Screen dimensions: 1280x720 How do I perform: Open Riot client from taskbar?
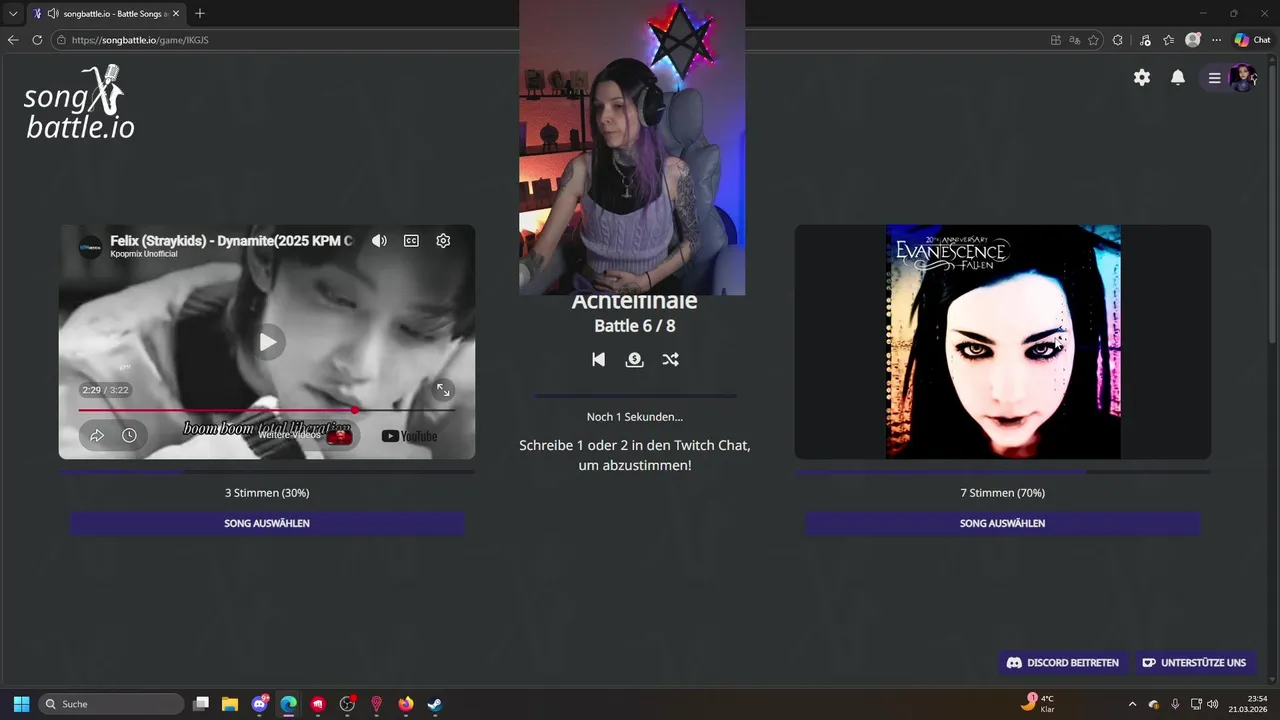tap(318, 704)
